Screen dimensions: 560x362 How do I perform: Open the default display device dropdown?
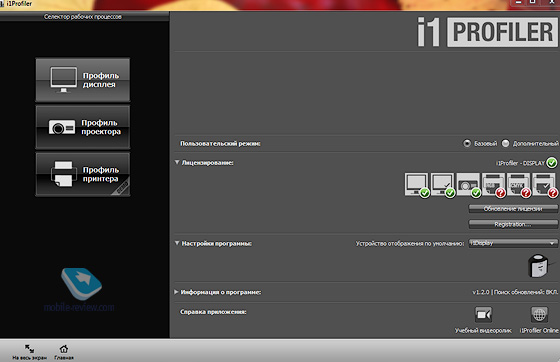(513, 243)
